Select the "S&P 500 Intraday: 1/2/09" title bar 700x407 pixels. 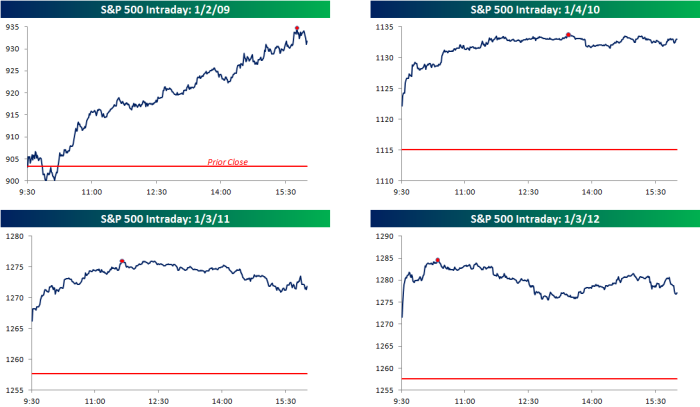(168, 10)
